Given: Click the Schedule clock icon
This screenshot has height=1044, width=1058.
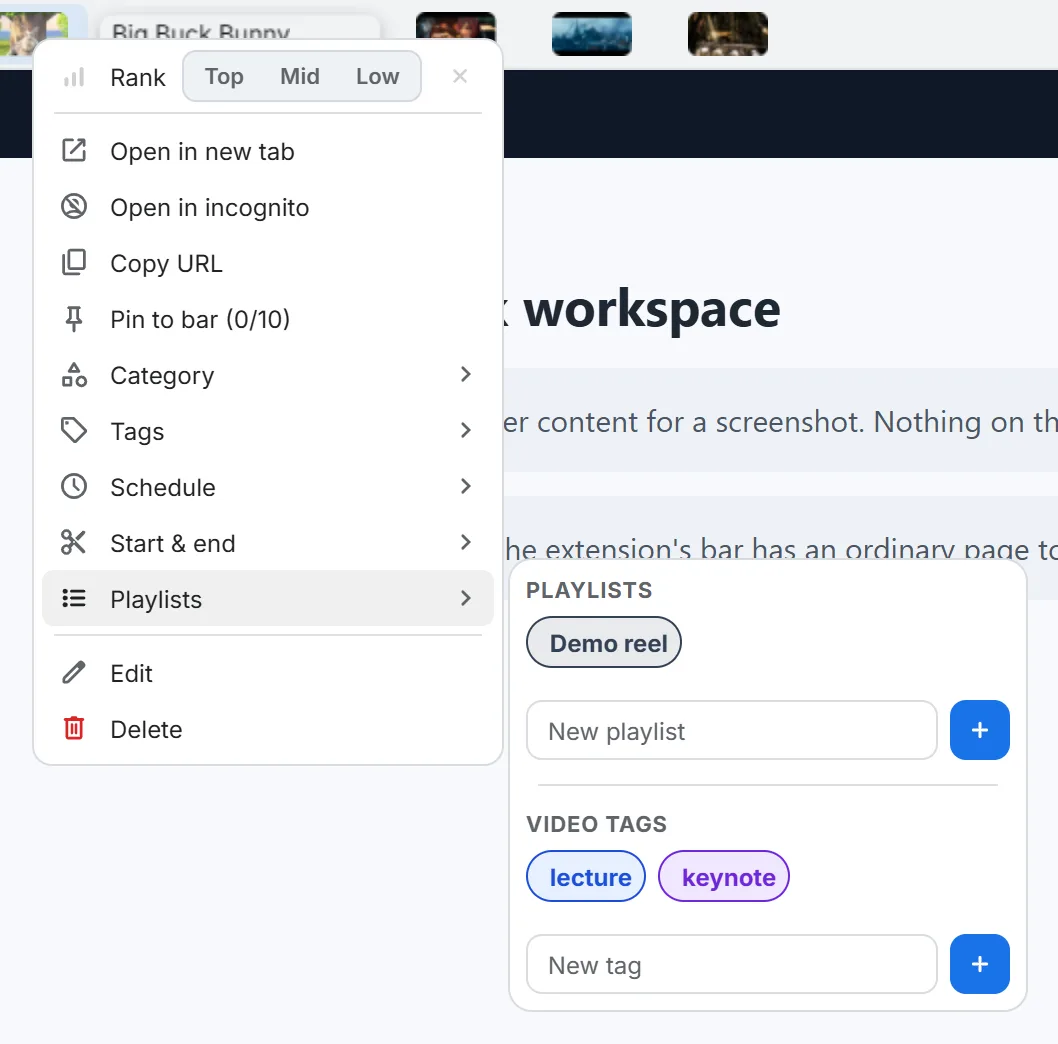Looking at the screenshot, I should pyautogui.click(x=74, y=487).
